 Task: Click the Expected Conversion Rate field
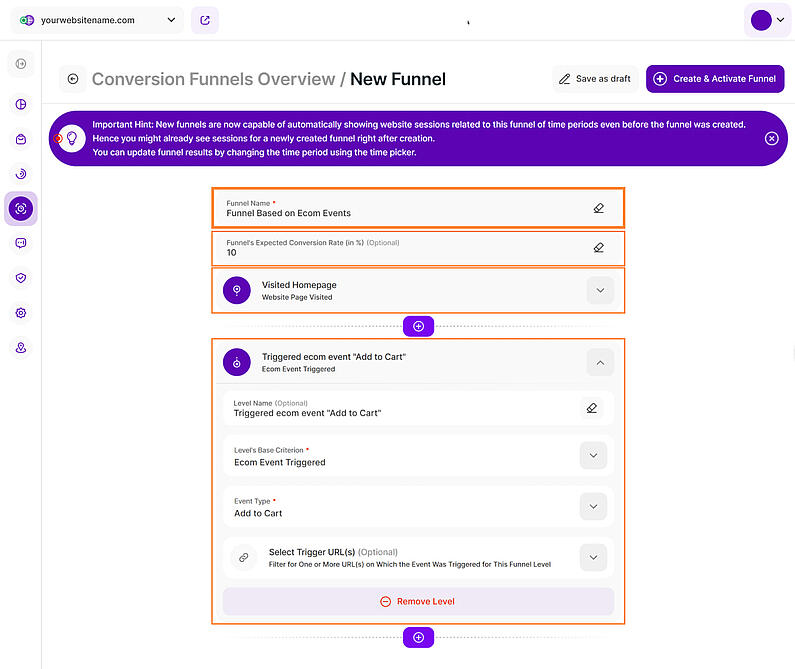(418, 248)
